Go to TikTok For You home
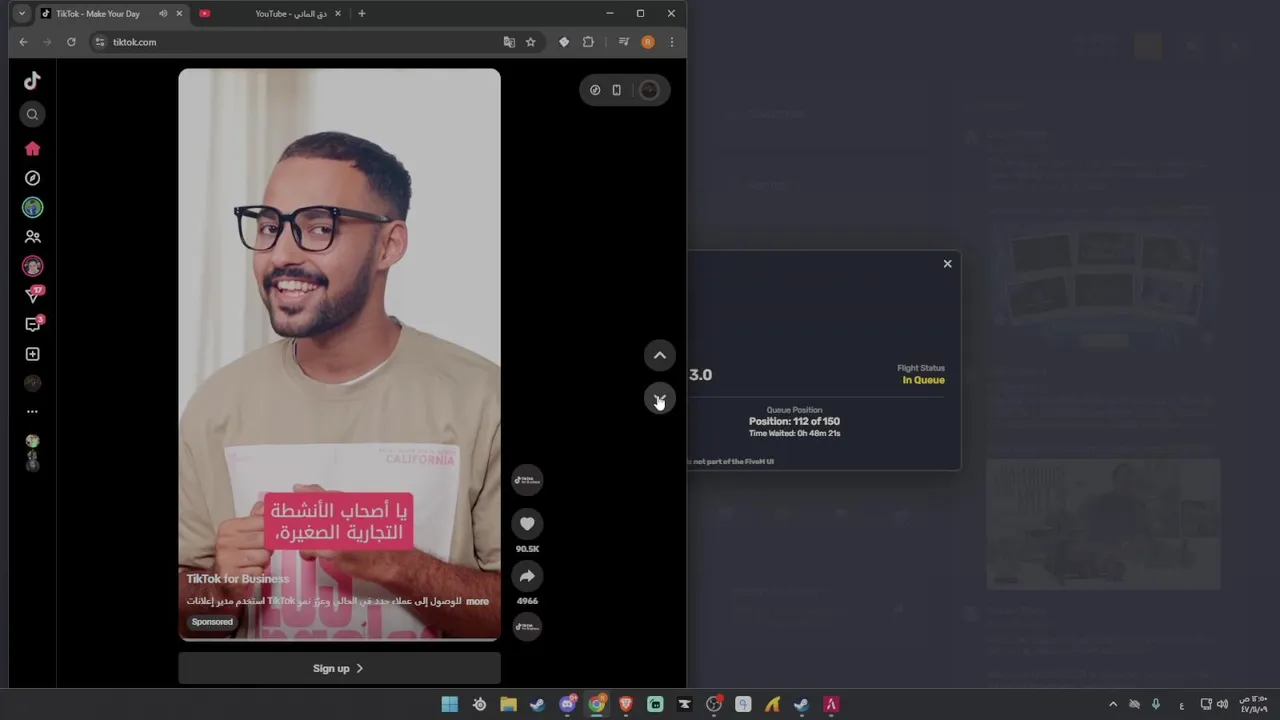This screenshot has height=720, width=1280. 32,148
